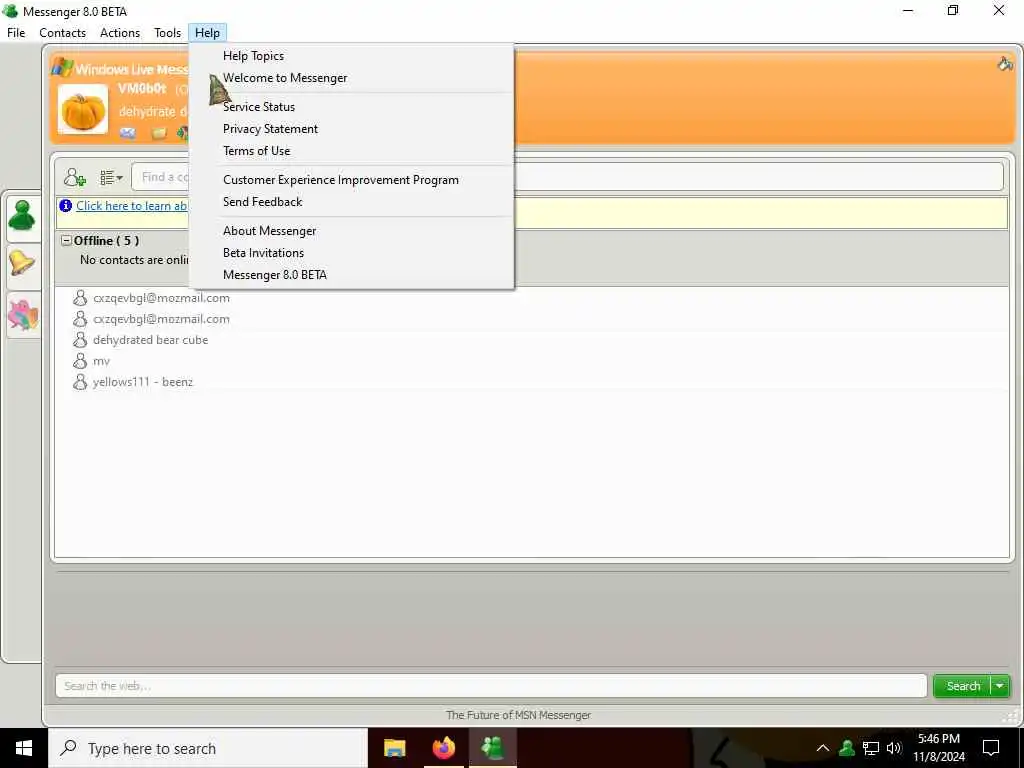Click the Type here to search taskbar box
Screen dimensions: 1024x768
coord(208,748)
